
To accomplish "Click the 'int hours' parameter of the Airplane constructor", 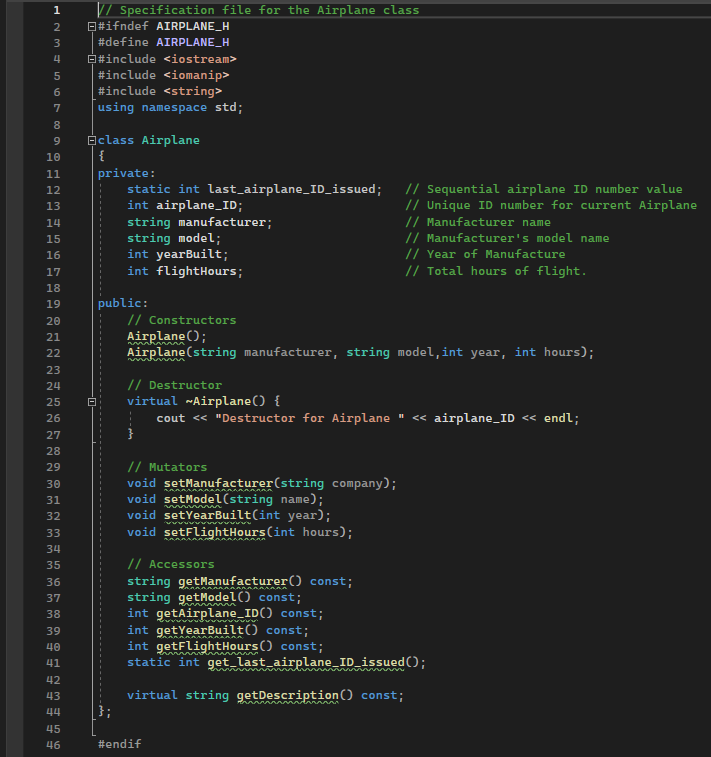I will point(547,352).
